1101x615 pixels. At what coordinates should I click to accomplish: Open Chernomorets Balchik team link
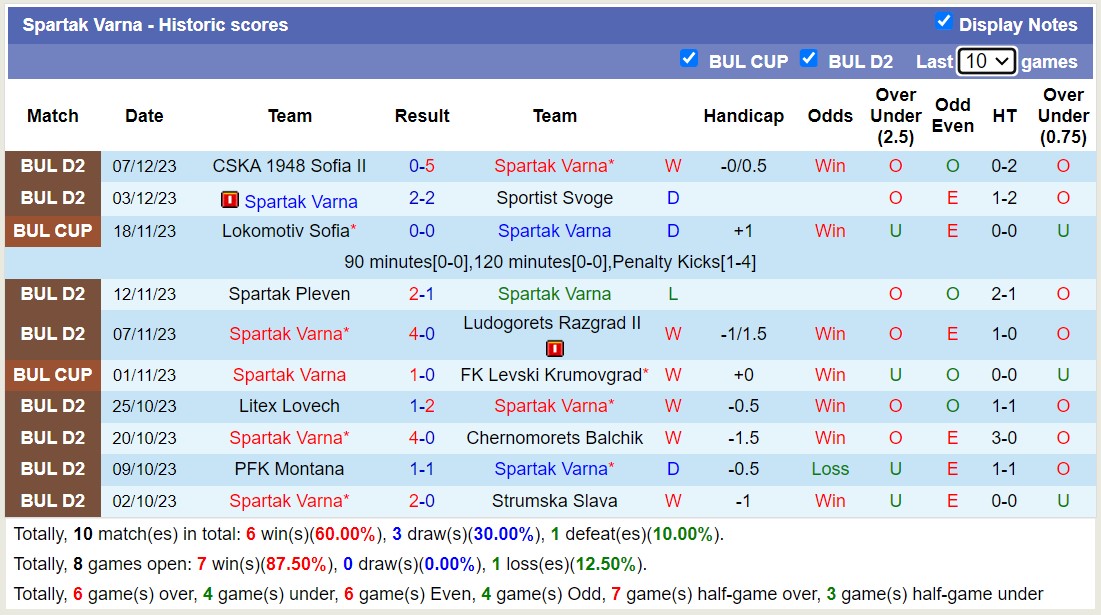(555, 438)
